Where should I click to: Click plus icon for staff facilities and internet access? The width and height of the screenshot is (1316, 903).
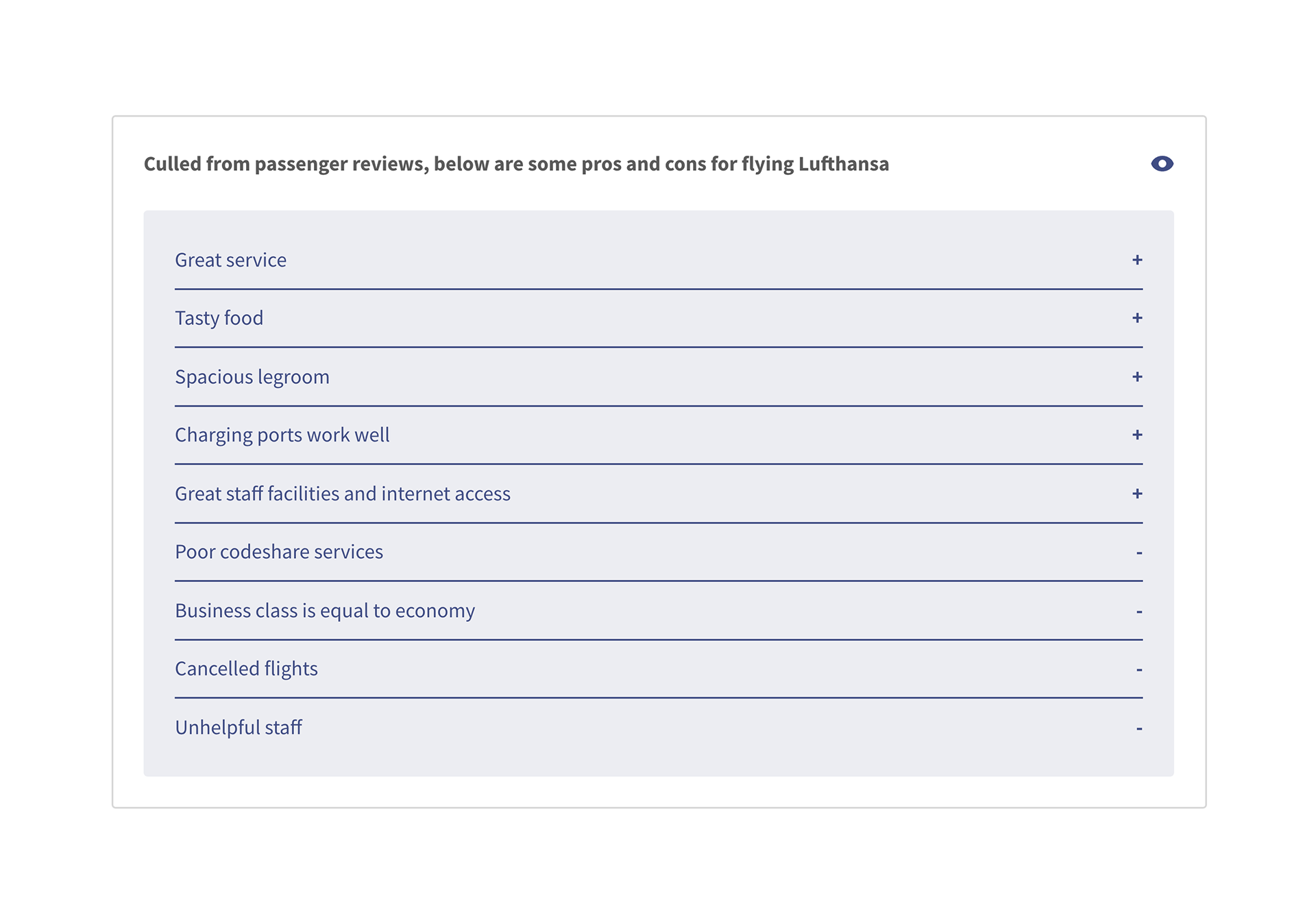(x=1137, y=494)
